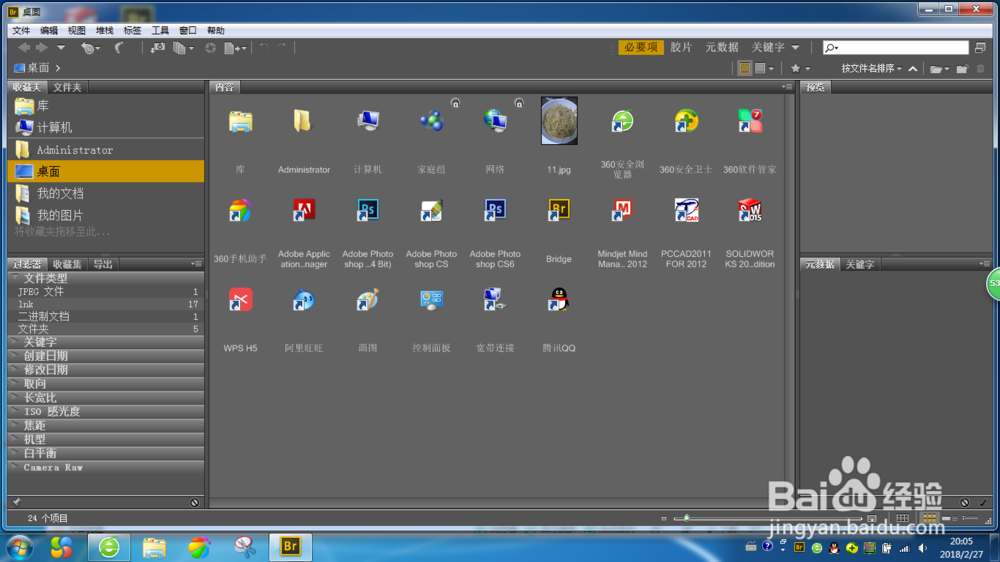
Task: Filter by JPEG 文件 type
Action: [x=106, y=292]
